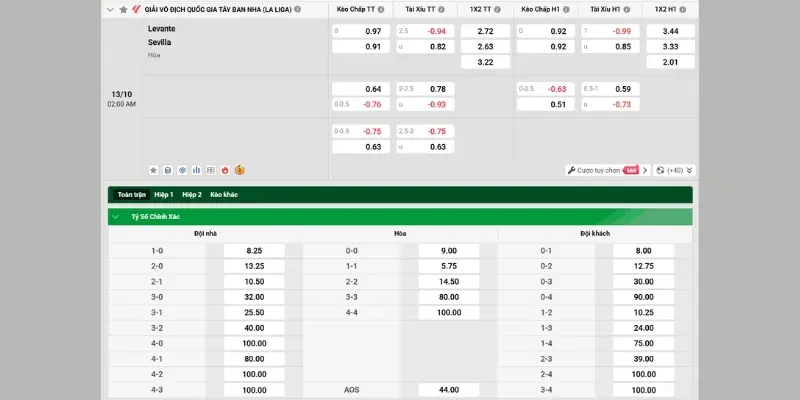Open the match database stats icon
Image resolution: width=800 pixels, height=400 pixels.
167,170
